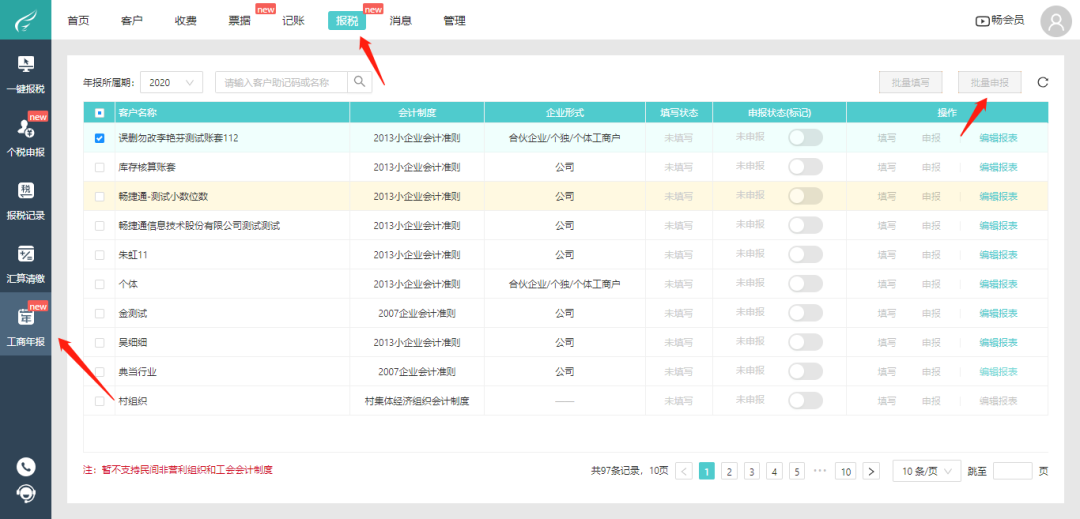
Task: Toggle 申报状态 switch for 金测试
Action: pos(805,313)
